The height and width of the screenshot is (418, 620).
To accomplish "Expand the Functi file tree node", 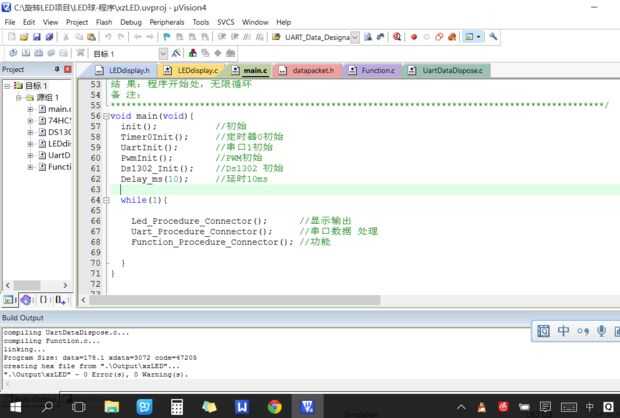I will pyautogui.click(x=30, y=167).
